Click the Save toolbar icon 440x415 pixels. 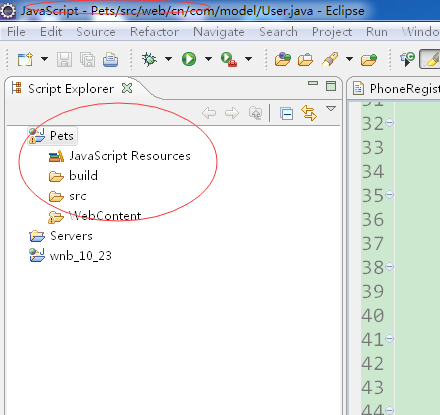point(64,60)
